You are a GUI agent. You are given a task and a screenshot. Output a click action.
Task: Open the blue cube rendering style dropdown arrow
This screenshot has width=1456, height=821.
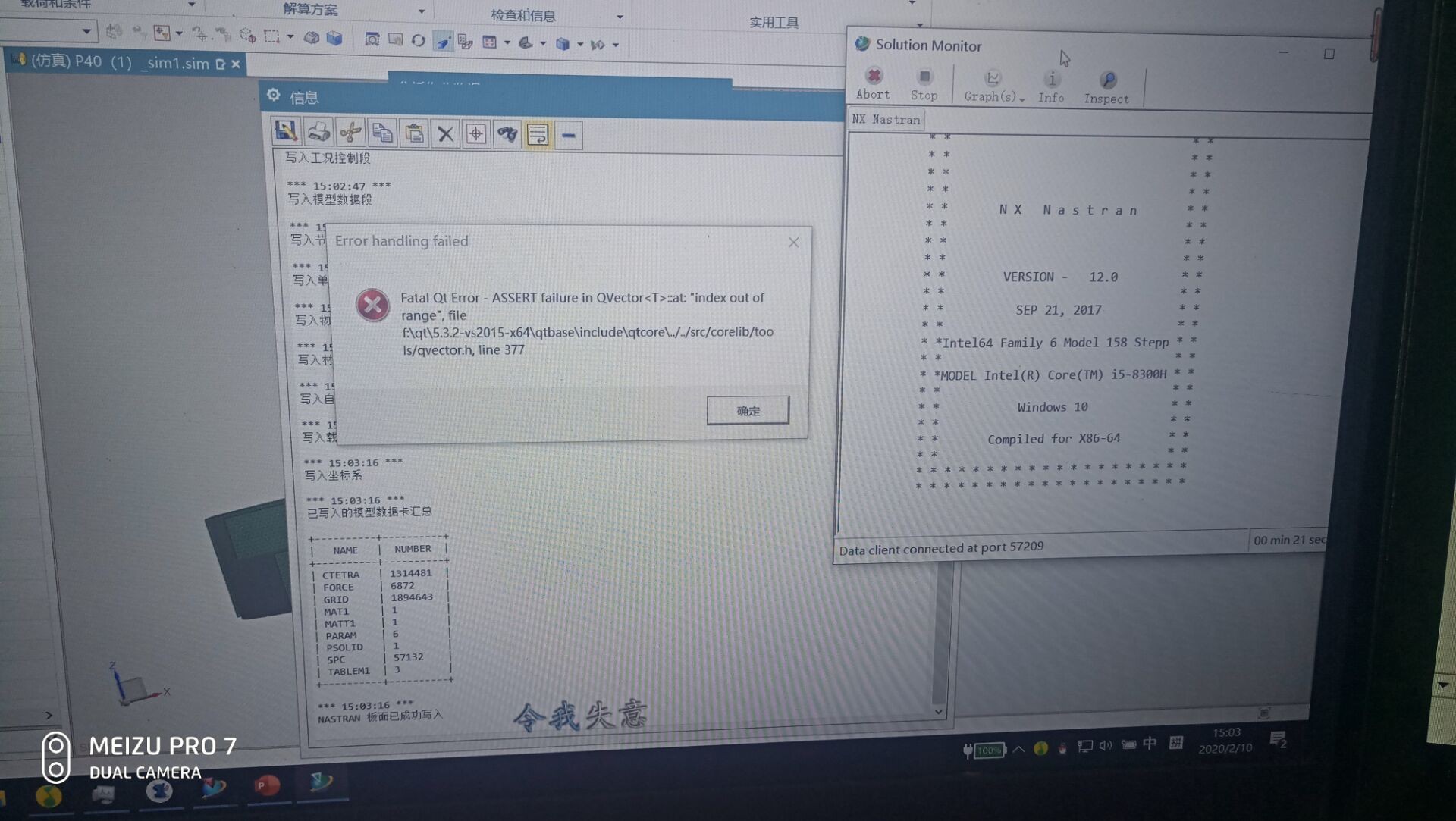click(x=580, y=45)
